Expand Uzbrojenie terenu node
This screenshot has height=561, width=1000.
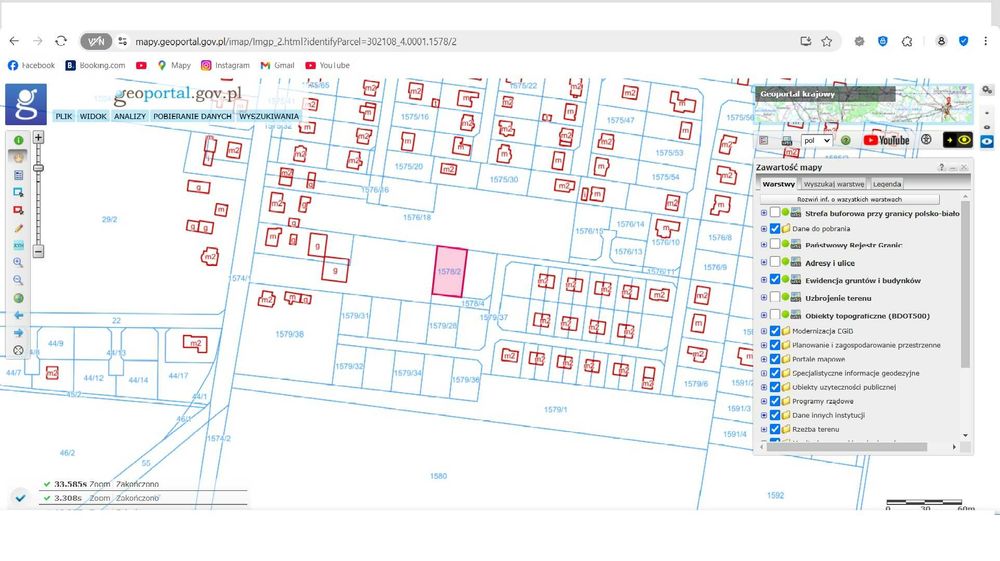click(764, 297)
